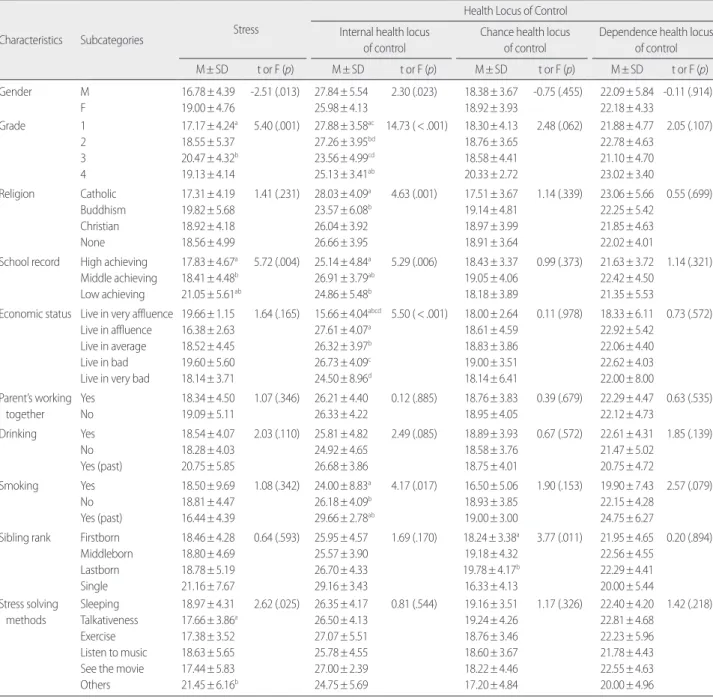Viewport: 713px width, 699px height.
Task: Click stress value '21.45±6.16'
Action: point(210,685)
